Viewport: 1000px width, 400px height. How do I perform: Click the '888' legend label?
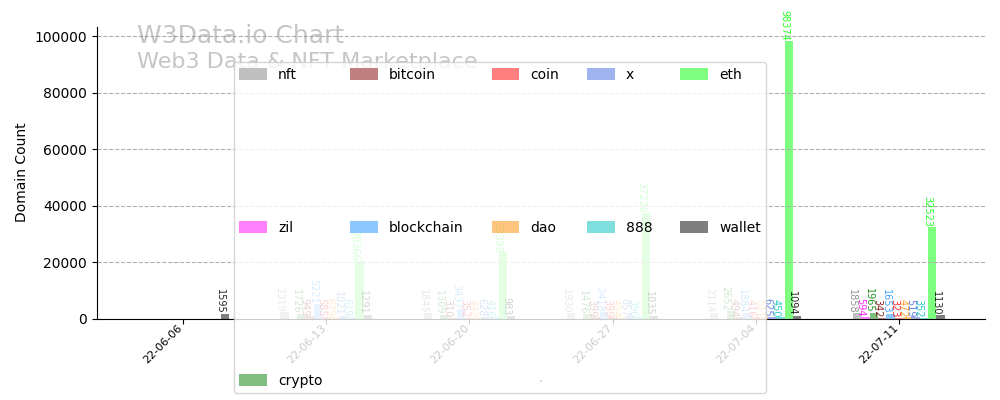coord(639,227)
